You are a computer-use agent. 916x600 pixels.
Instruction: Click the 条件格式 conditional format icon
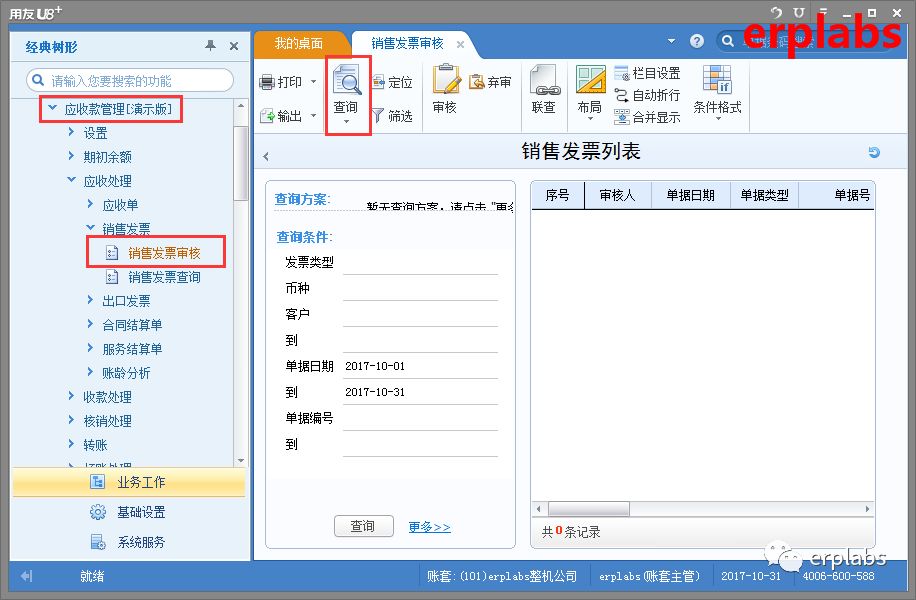[x=717, y=79]
